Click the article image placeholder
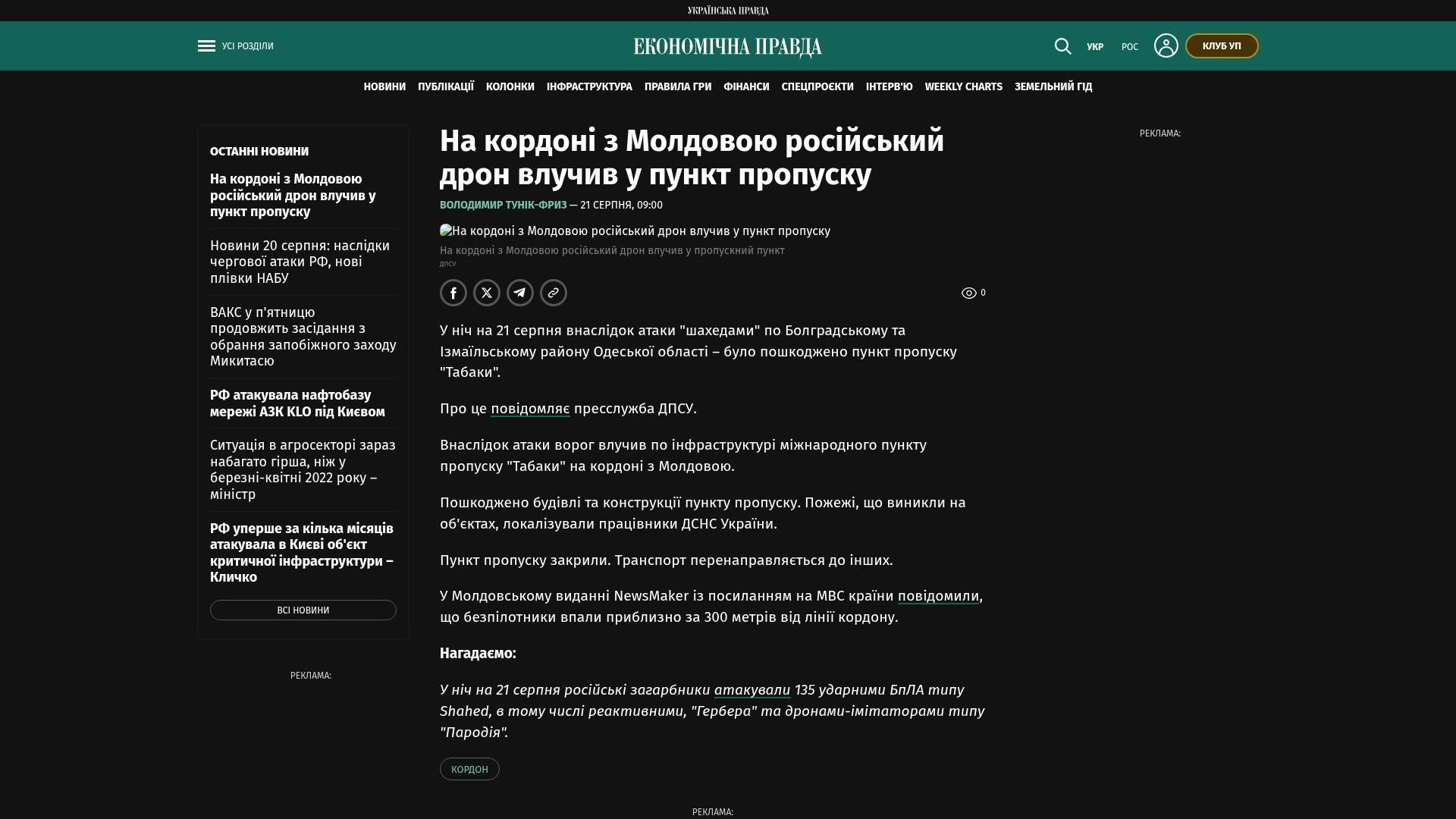The image size is (1456, 819). (635, 231)
